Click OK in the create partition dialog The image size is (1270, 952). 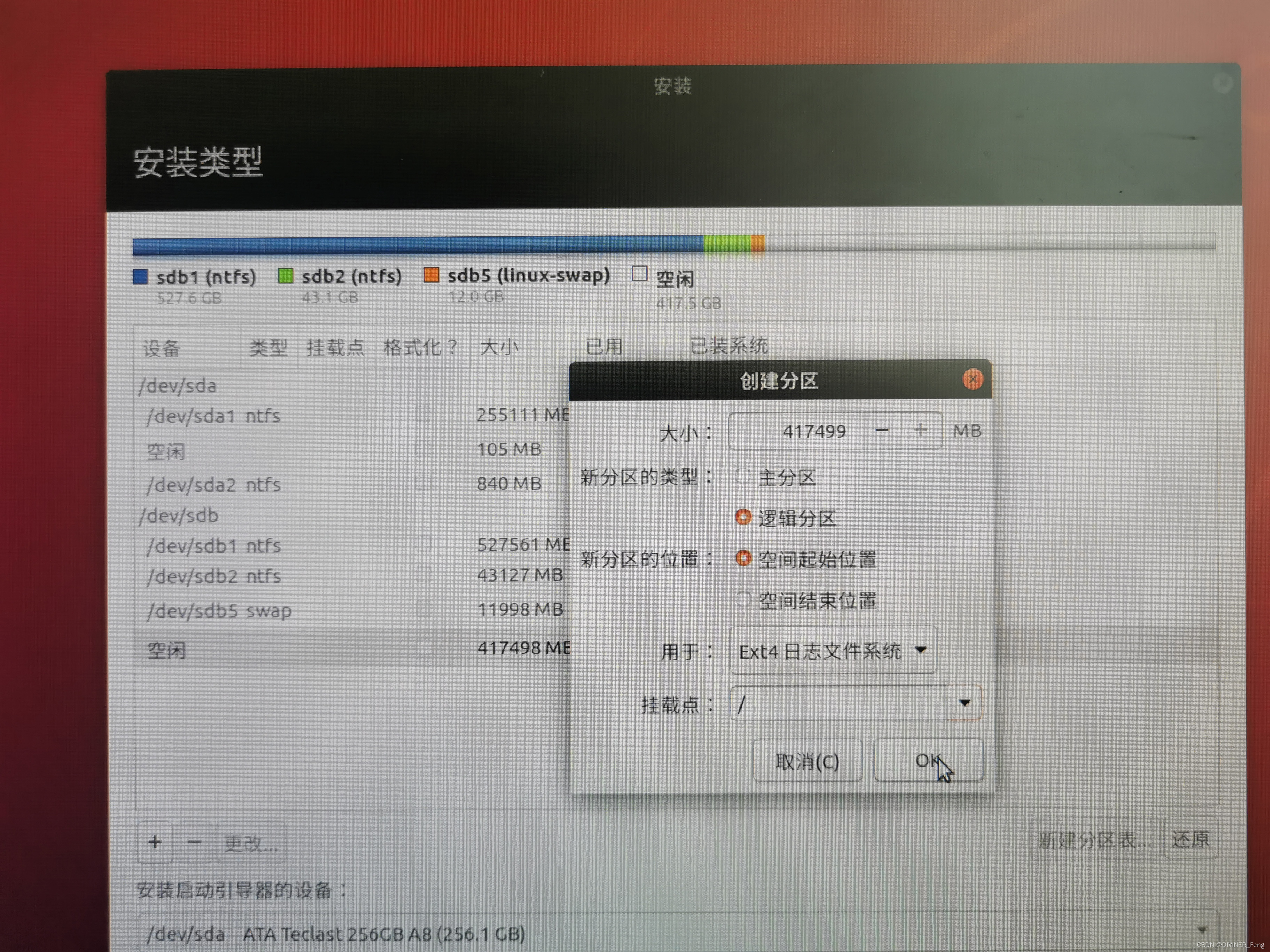pyautogui.click(x=928, y=760)
